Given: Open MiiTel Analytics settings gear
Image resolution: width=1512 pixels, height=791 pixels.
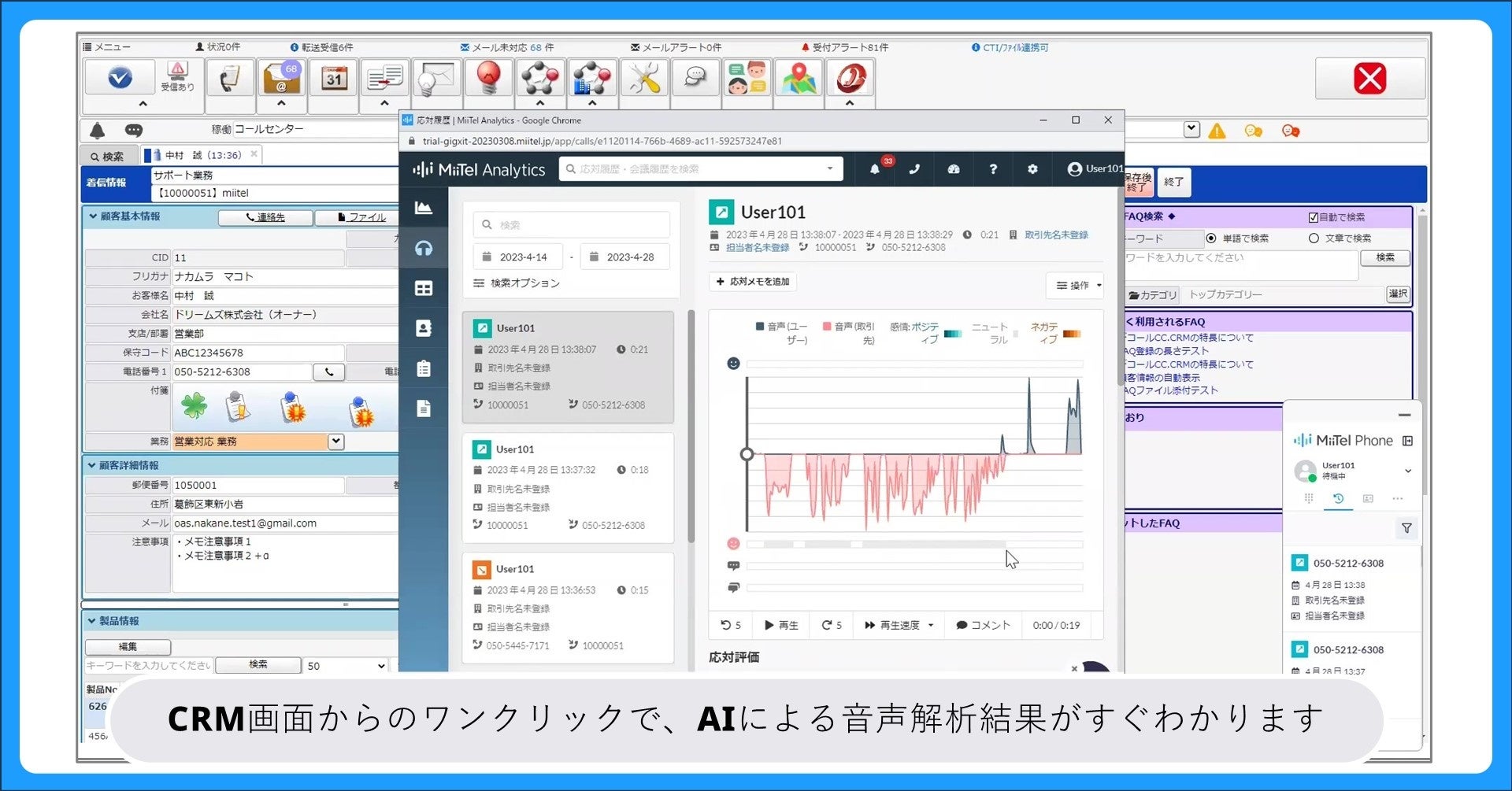Looking at the screenshot, I should 1032,169.
